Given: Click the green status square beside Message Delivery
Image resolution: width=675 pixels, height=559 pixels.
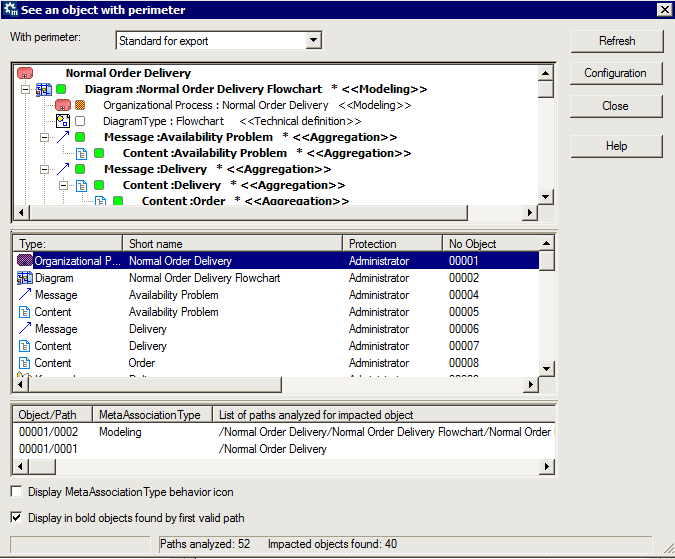Looking at the screenshot, I should pyautogui.click(x=81, y=169).
